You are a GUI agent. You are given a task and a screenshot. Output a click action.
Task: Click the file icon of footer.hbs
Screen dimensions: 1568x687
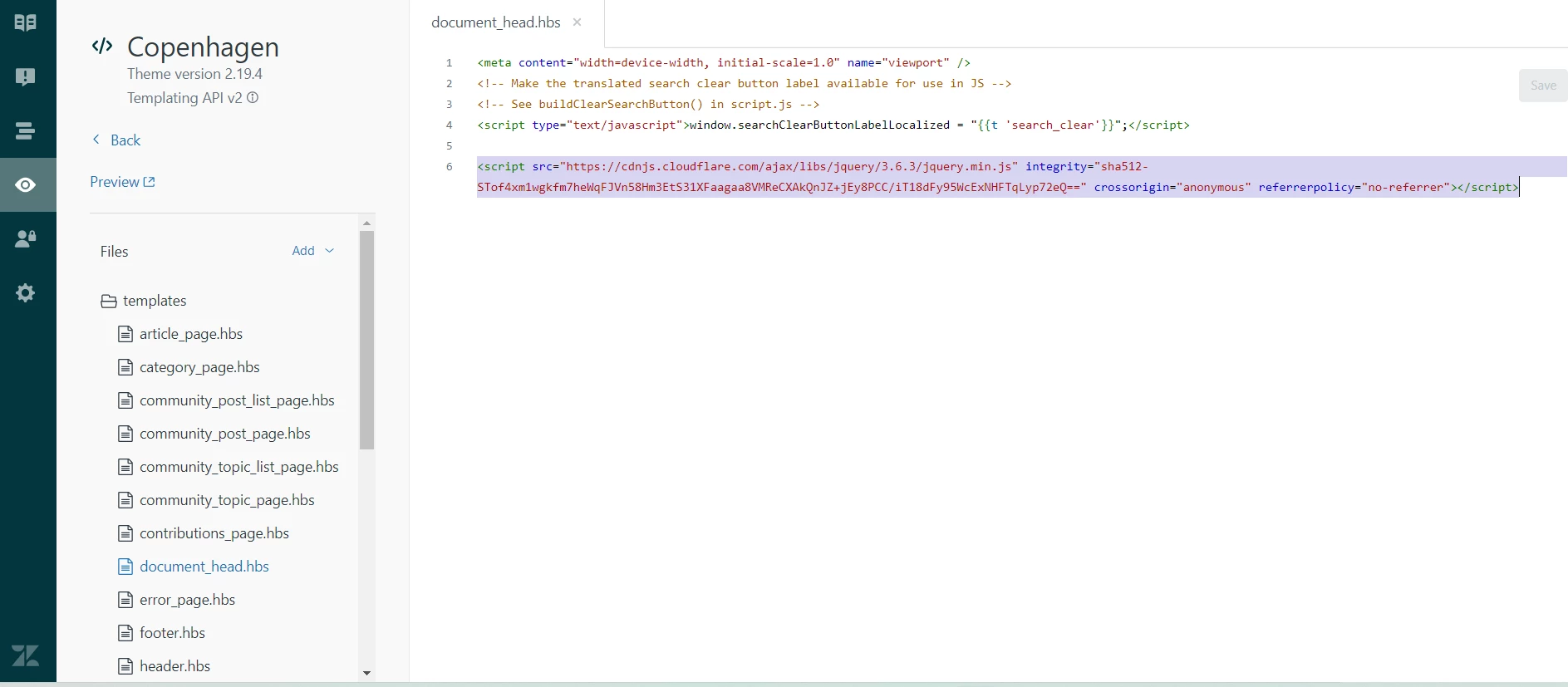[x=125, y=633]
